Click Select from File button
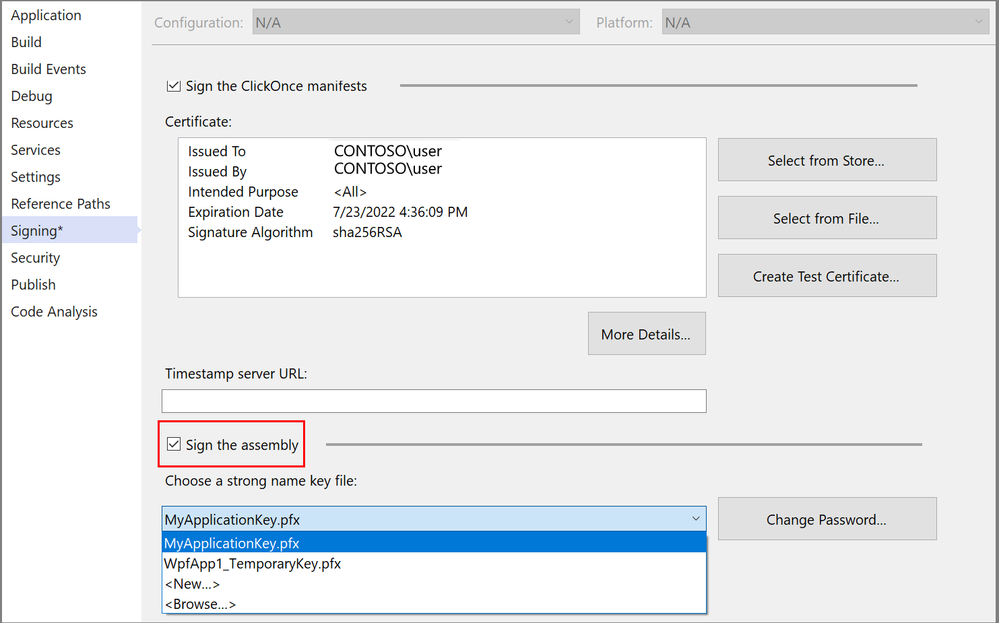This screenshot has height=623, width=999. (827, 218)
